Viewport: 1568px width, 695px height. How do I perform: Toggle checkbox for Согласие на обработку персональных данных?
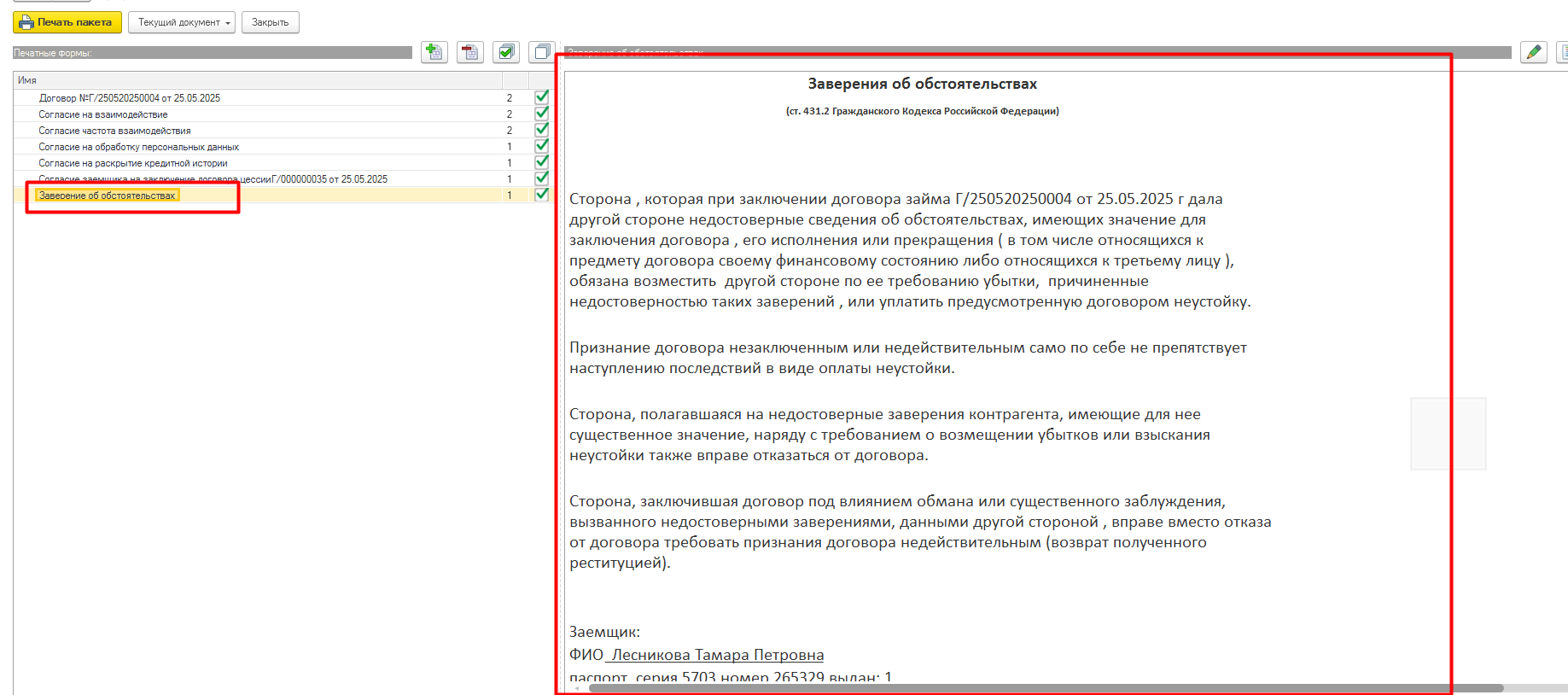pos(541,146)
